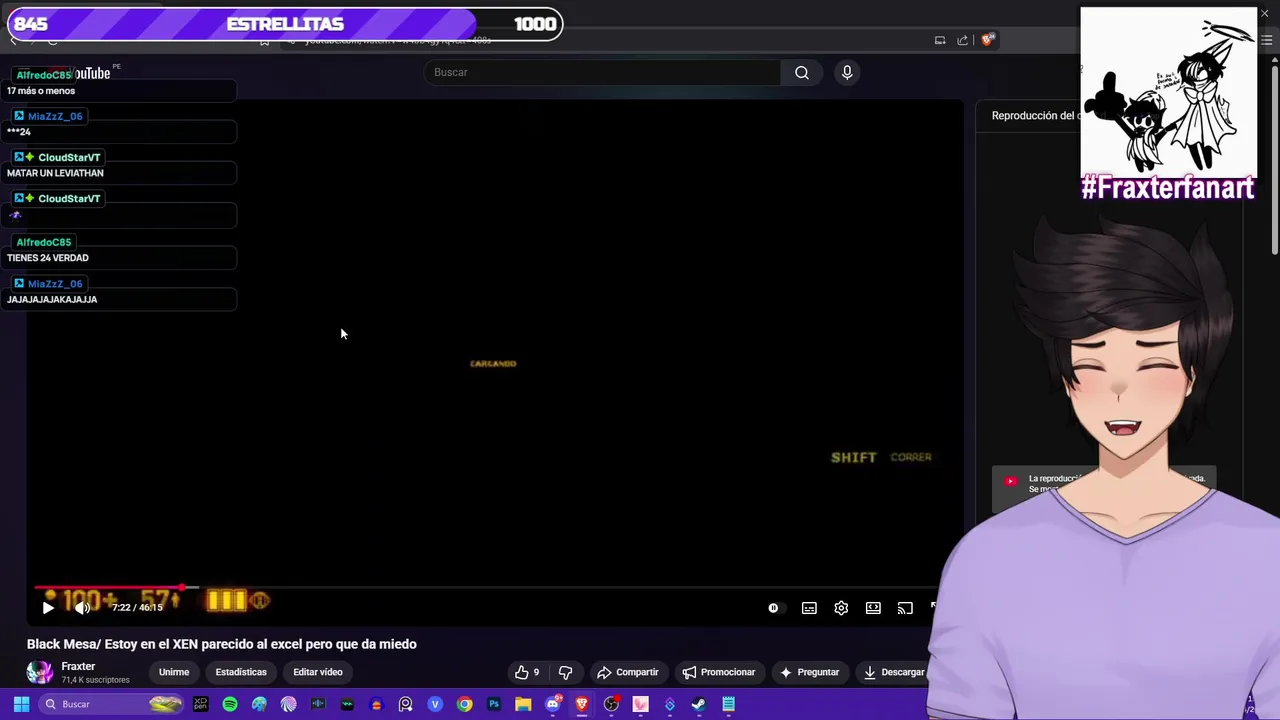Screen dimensions: 1280x720
Task: Click the 71,4 K suscriptores text
Action: point(95,680)
